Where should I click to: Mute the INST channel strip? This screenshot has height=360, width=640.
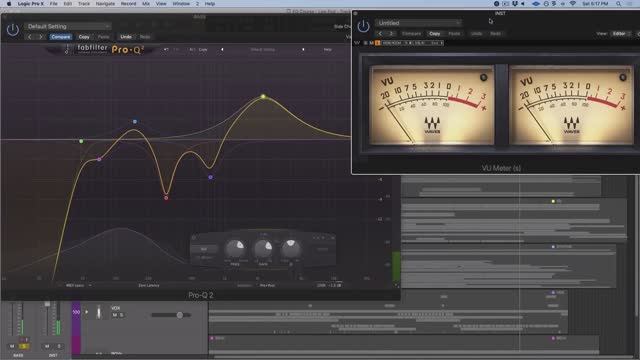[47, 346]
